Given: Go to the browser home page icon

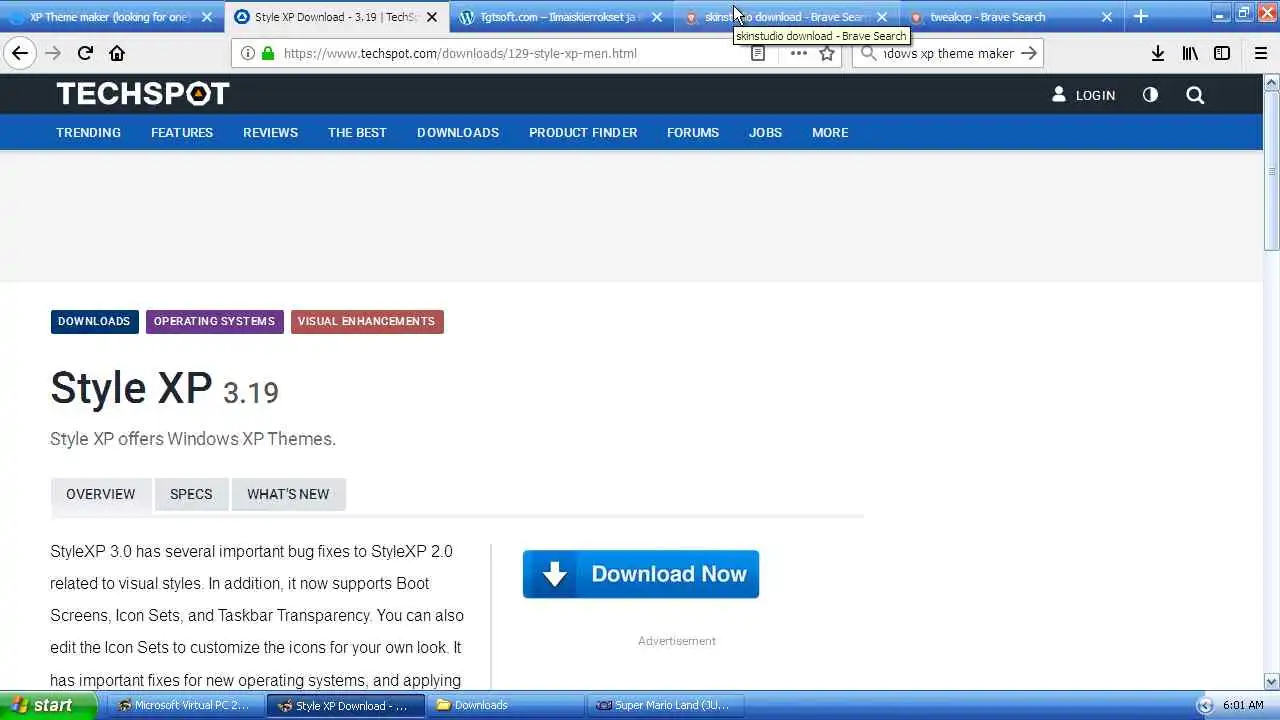Looking at the screenshot, I should (117, 53).
